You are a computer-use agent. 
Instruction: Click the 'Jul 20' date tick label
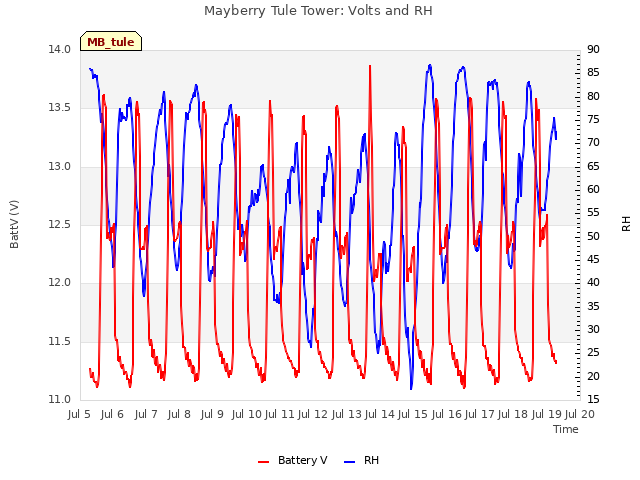pyautogui.click(x=580, y=414)
